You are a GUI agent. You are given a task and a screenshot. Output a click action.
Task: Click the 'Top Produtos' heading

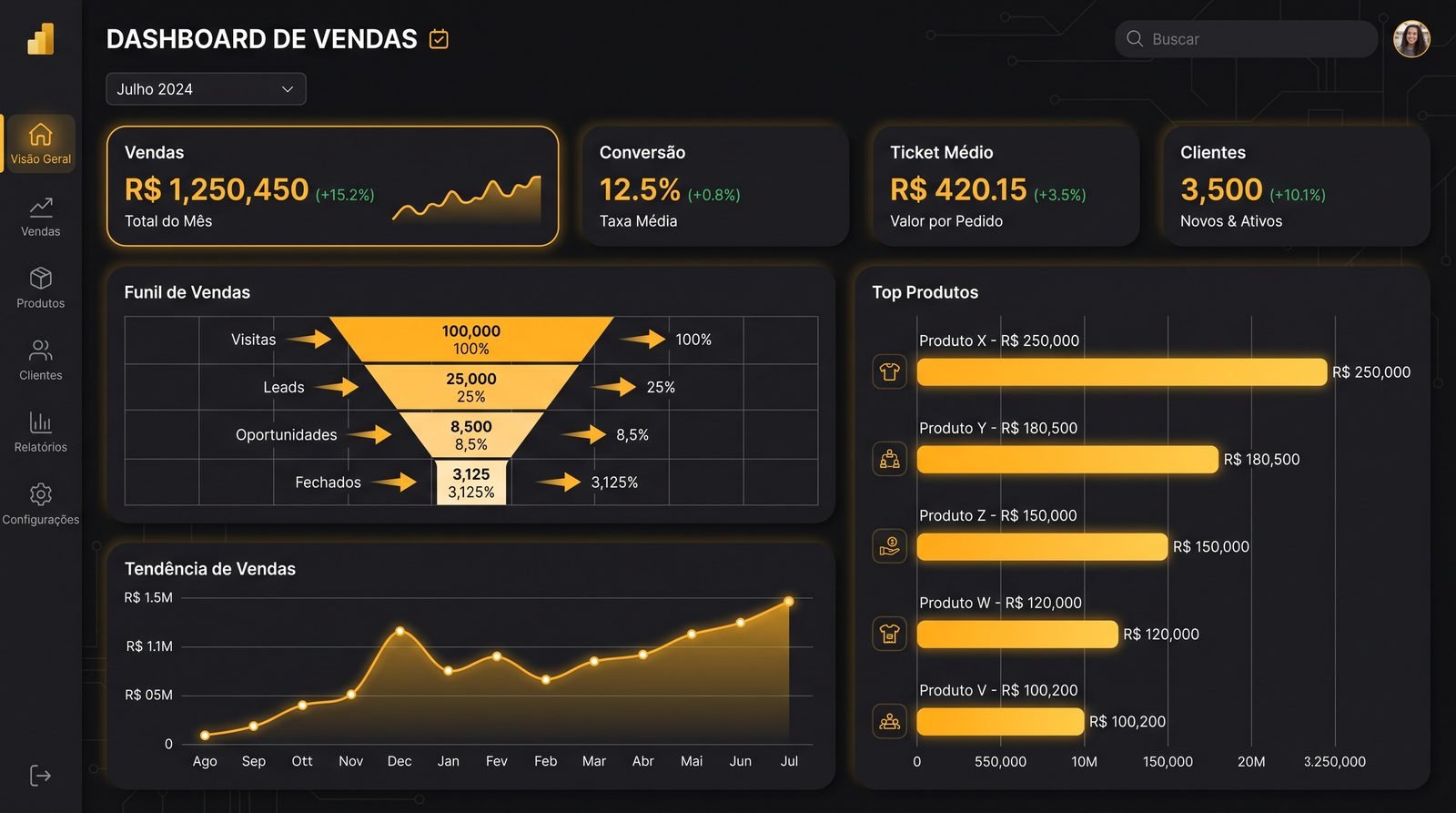click(x=925, y=292)
